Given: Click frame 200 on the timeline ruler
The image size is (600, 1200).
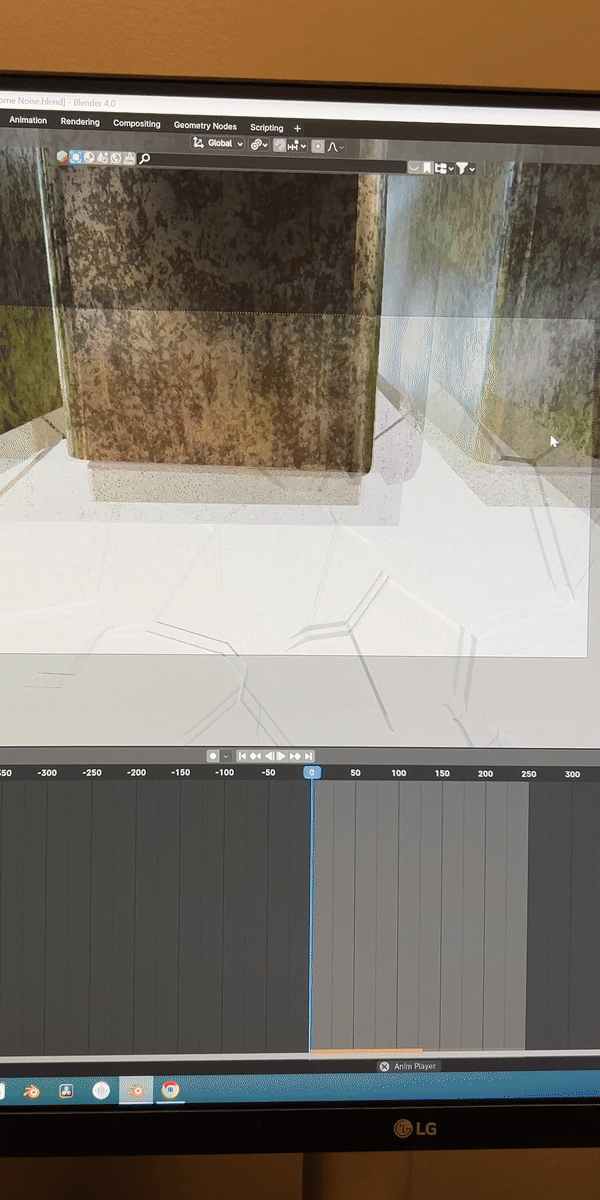Looking at the screenshot, I should [x=486, y=774].
